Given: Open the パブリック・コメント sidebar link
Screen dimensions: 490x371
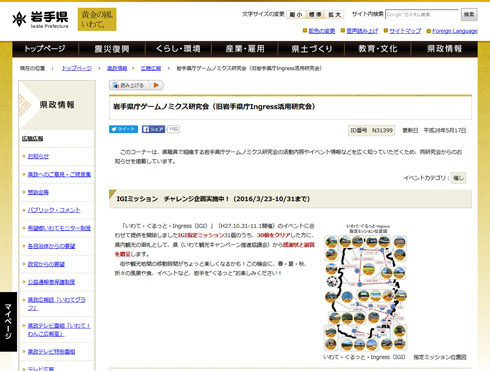Looking at the screenshot, I should tap(54, 210).
